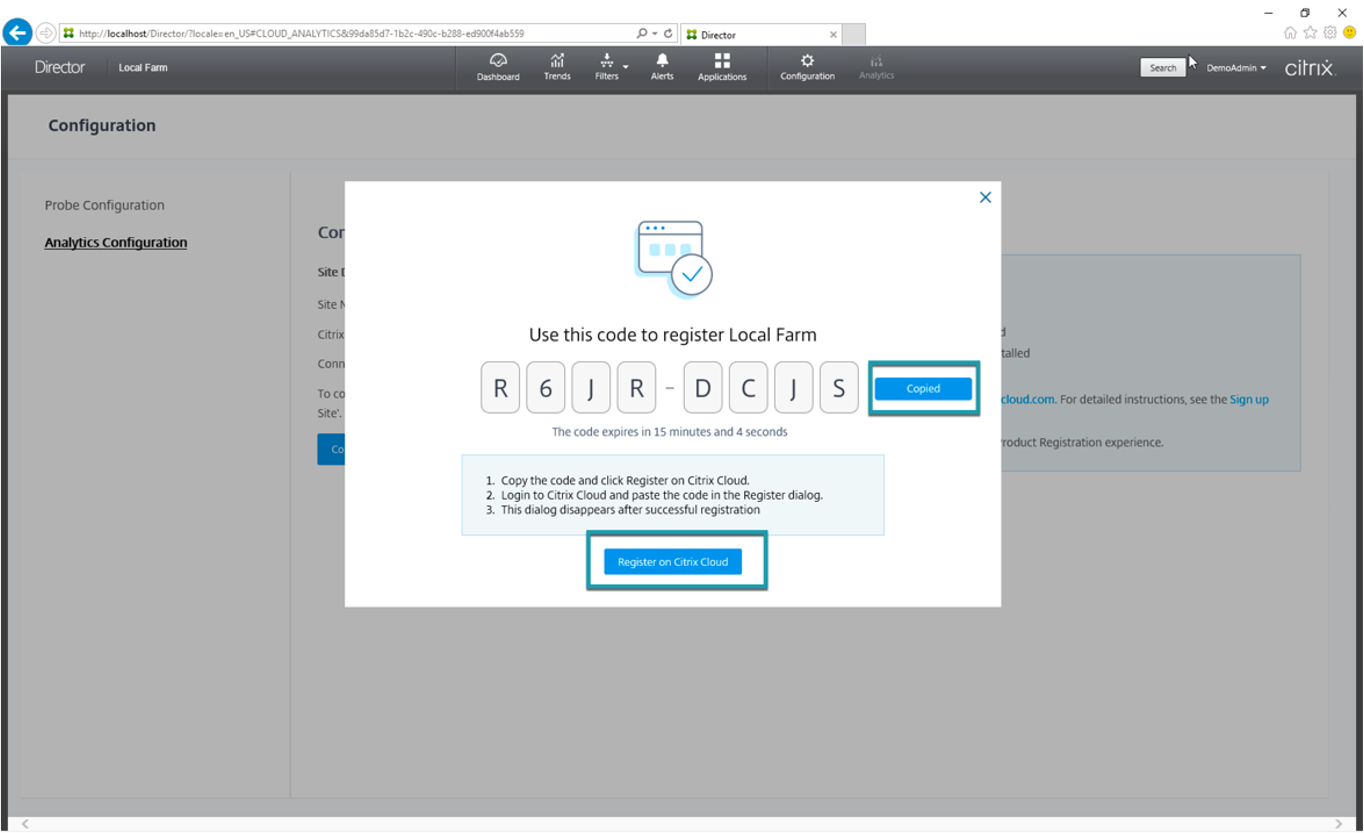
Task: Click the browser address bar
Action: click(x=346, y=33)
